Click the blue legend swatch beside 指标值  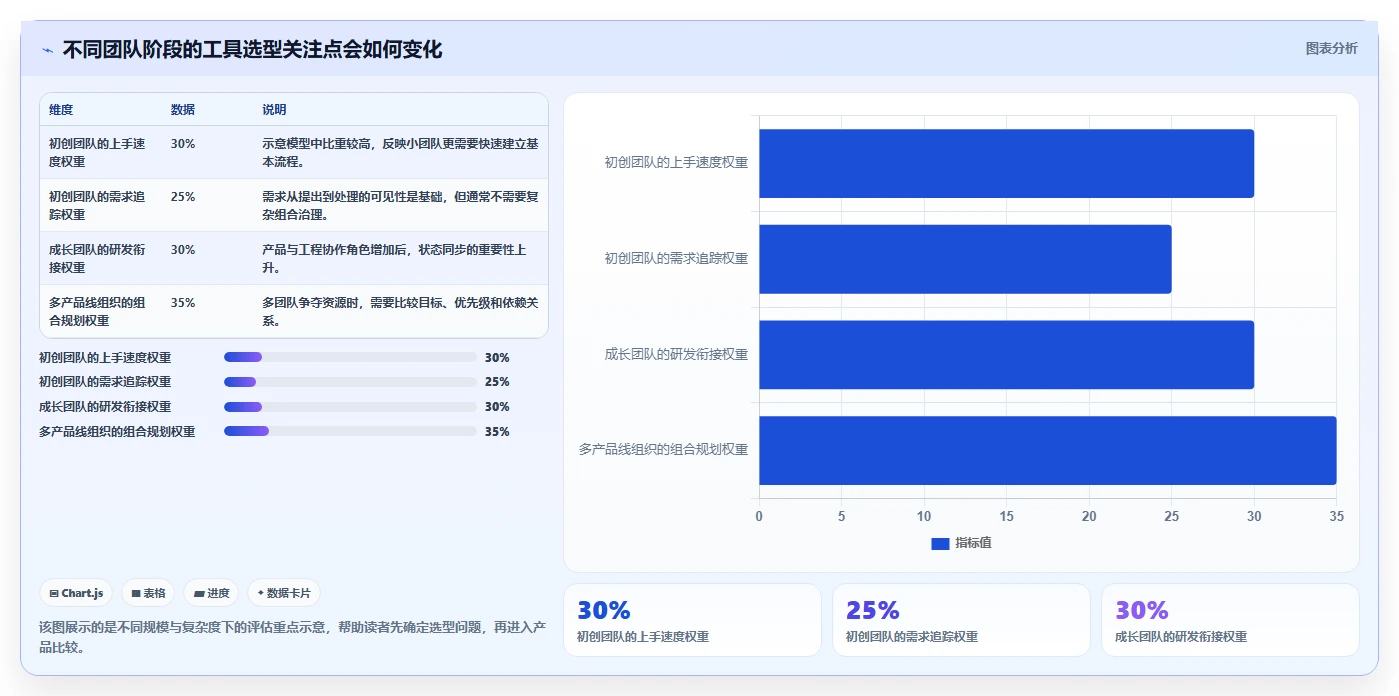tap(940, 543)
